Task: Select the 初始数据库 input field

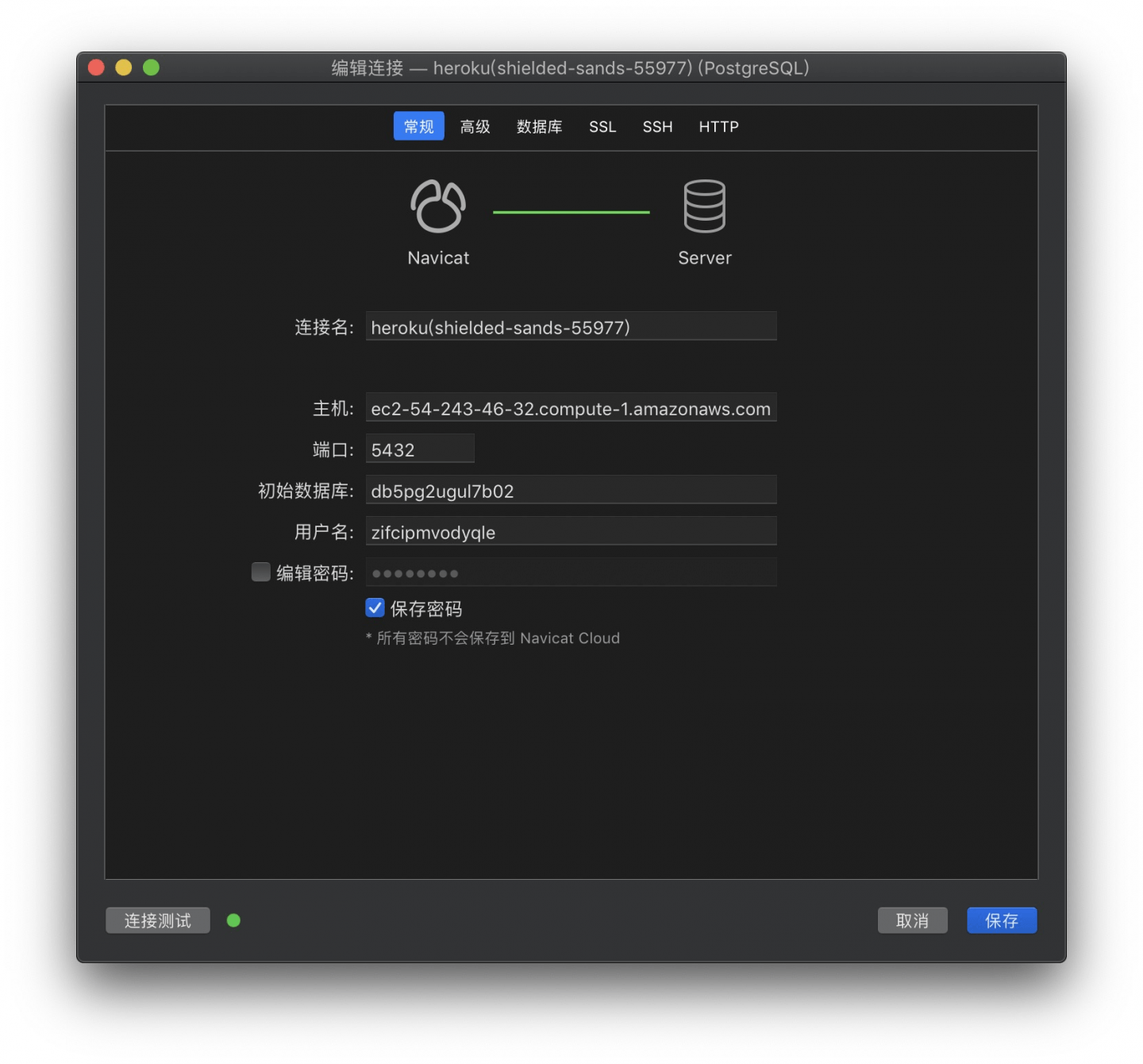Action: 571,491
